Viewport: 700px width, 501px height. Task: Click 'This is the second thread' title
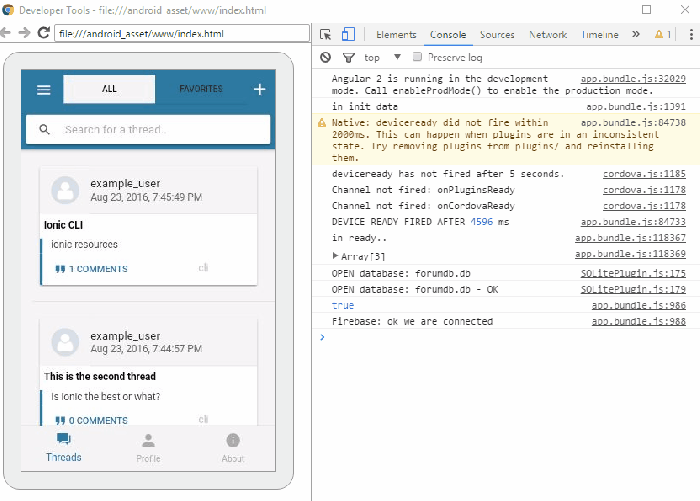(x=100, y=376)
